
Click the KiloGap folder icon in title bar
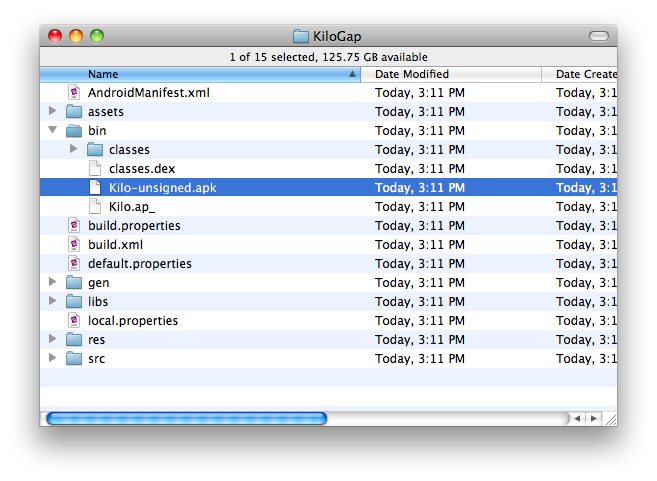coord(301,36)
